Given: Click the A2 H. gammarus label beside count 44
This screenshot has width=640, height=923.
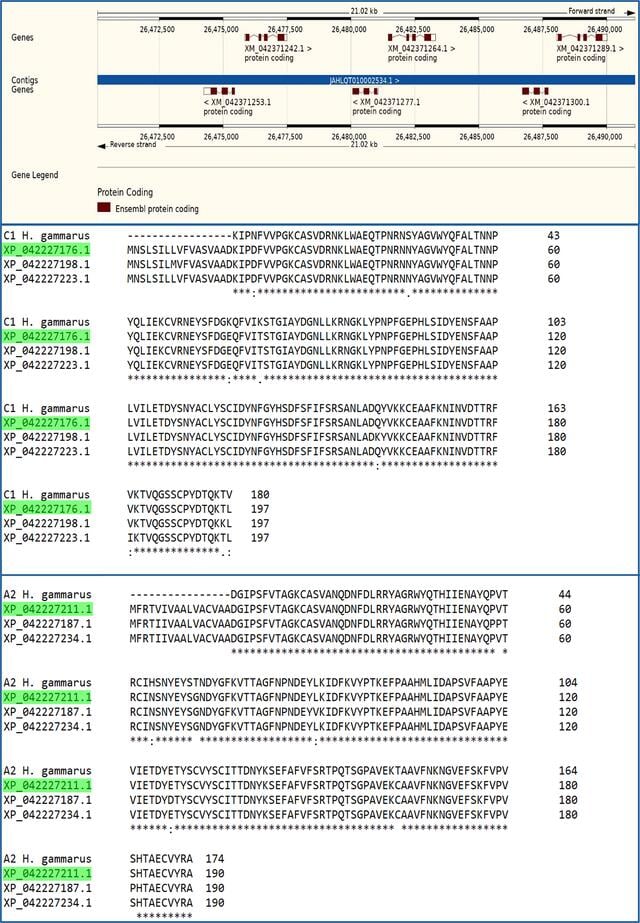Looking at the screenshot, I should (x=48, y=595).
